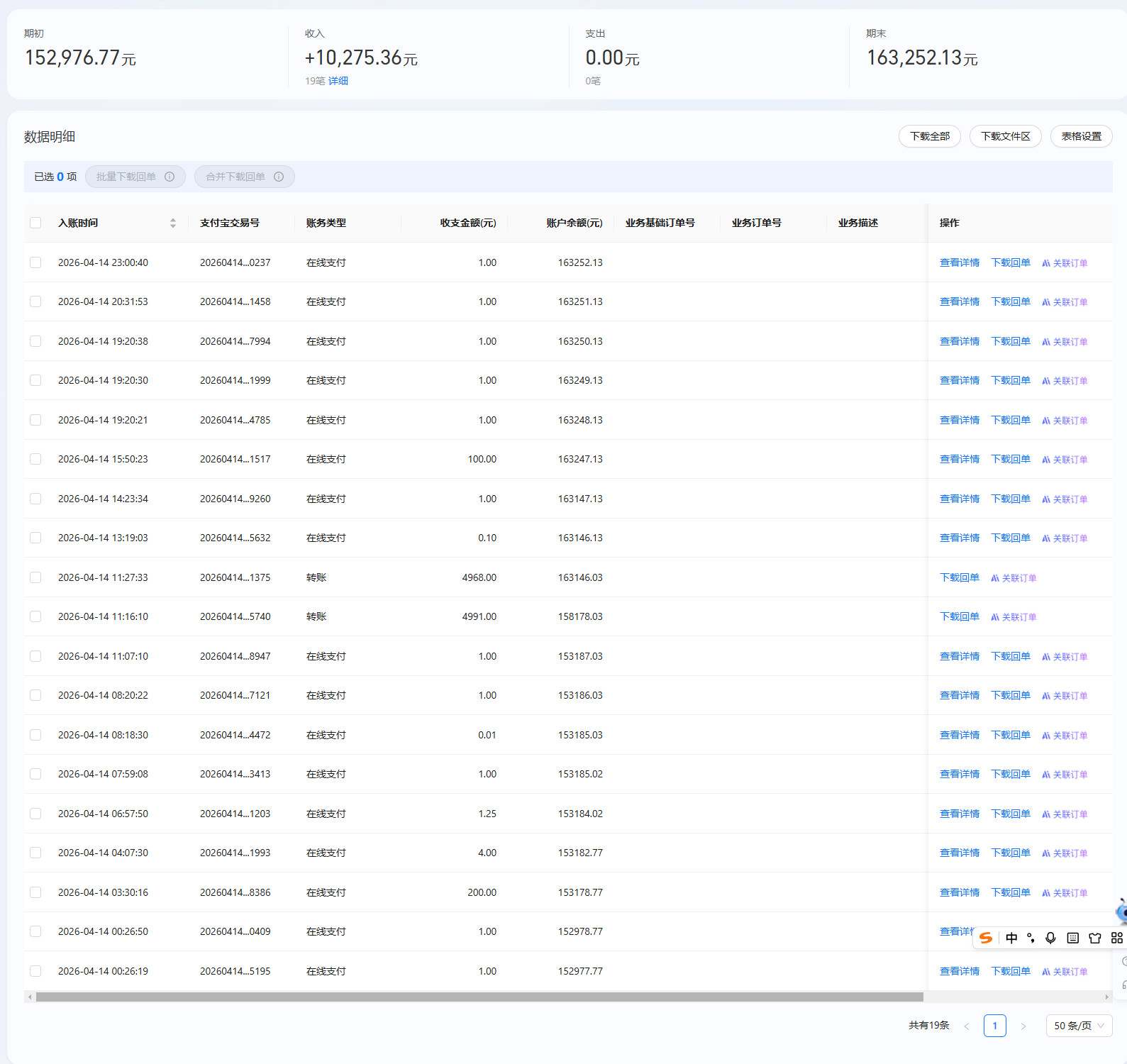
Task: Click the 表格设置 button
Action: [x=1081, y=136]
